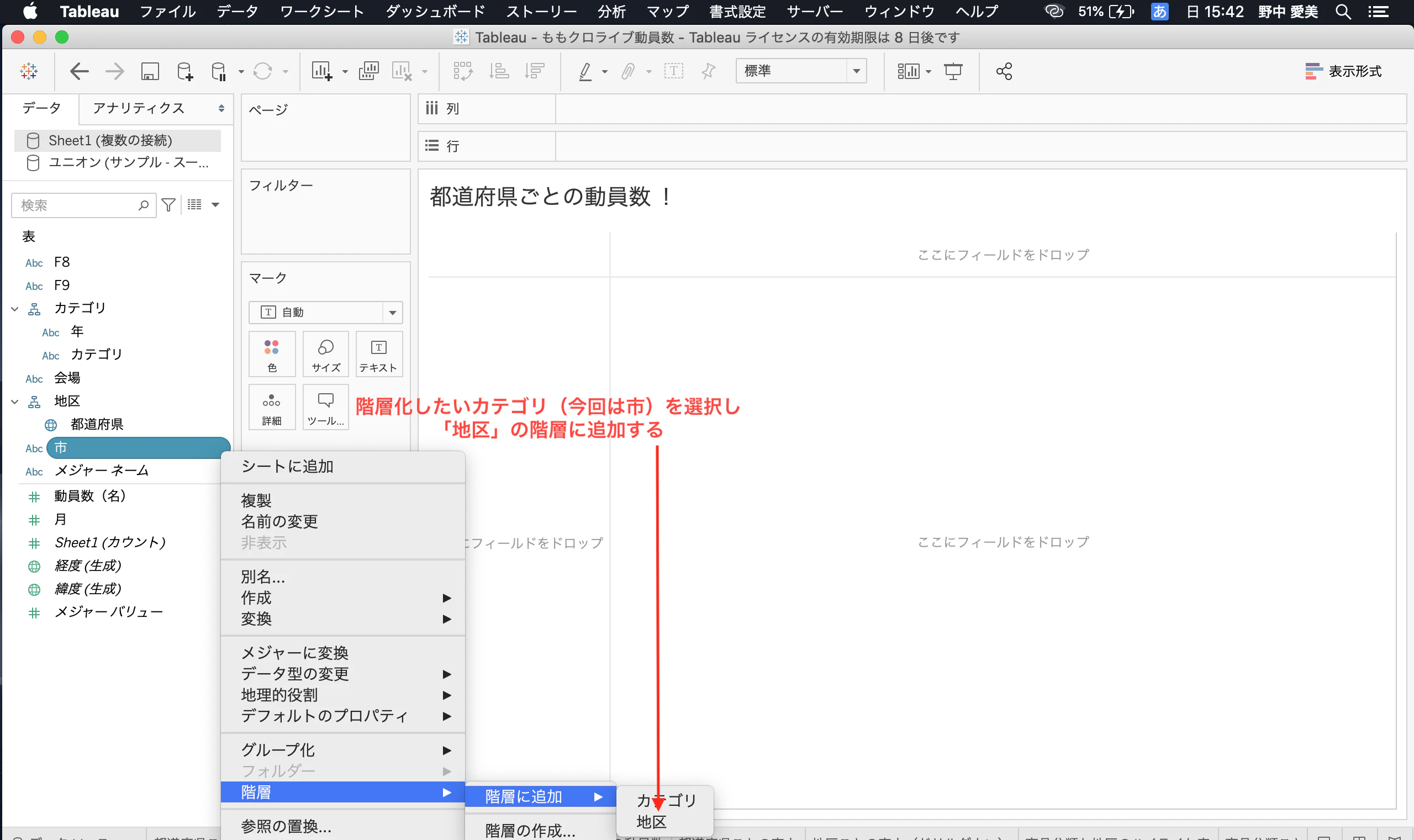This screenshot has width=1414, height=840.
Task: Click the refresh data icon
Action: [x=263, y=71]
